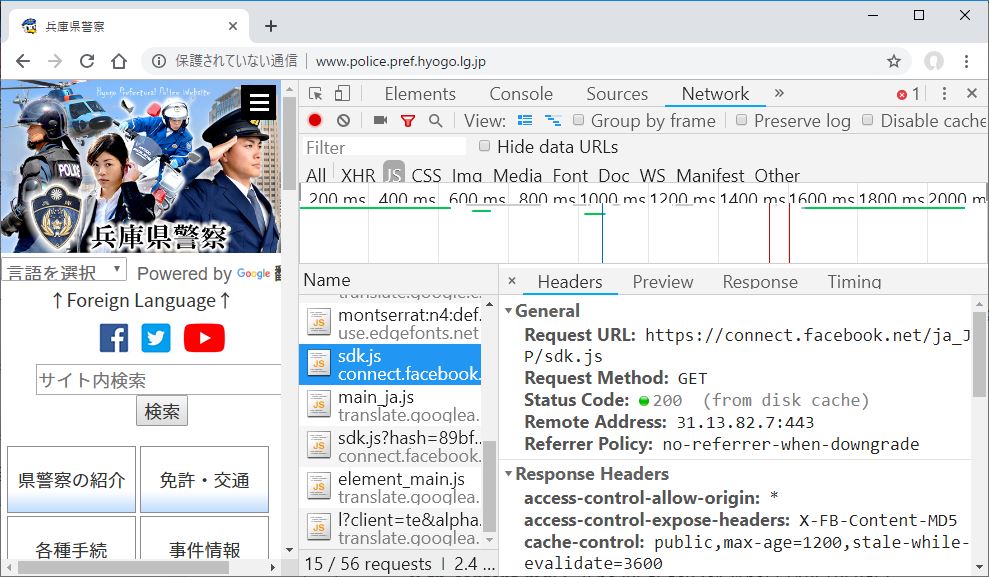
Task: Check Hide data URLs option
Action: coord(484,146)
